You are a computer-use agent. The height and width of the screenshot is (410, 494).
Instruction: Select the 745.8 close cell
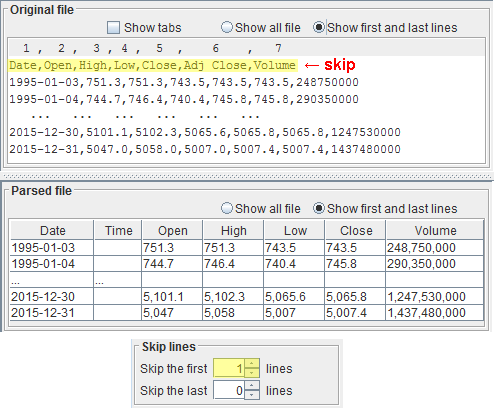[355, 264]
